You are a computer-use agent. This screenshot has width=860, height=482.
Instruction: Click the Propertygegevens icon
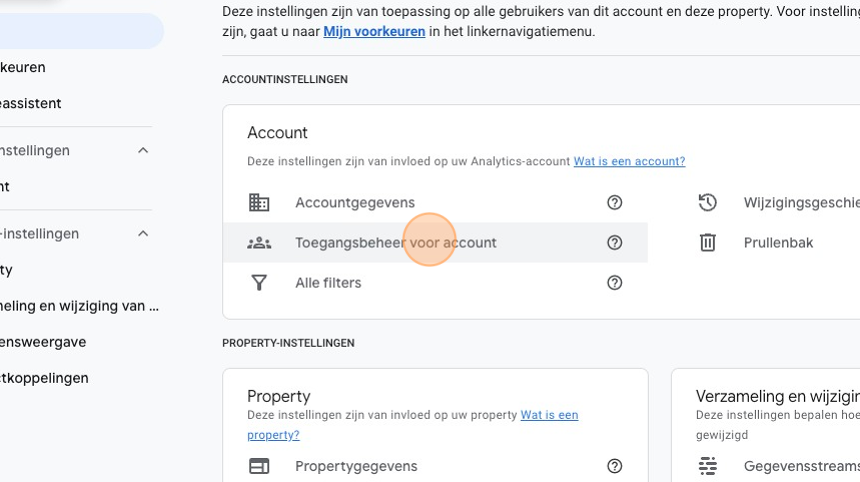point(259,466)
